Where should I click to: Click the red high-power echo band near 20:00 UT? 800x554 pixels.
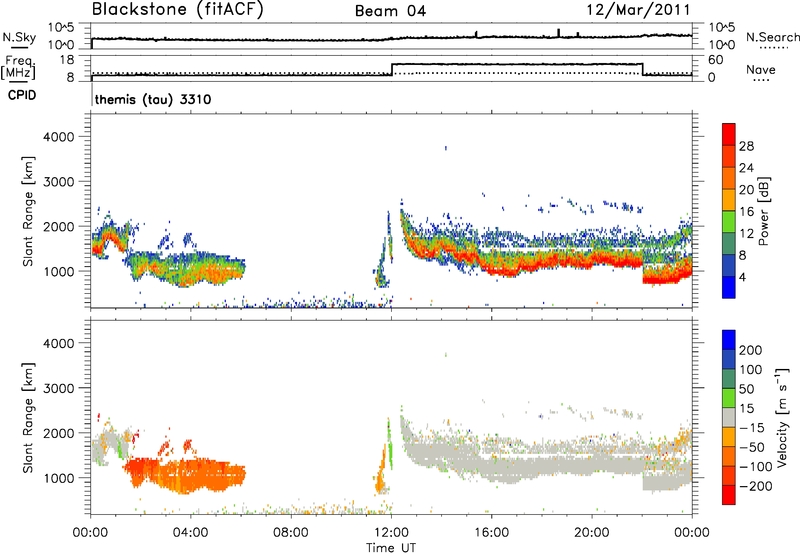592,262
